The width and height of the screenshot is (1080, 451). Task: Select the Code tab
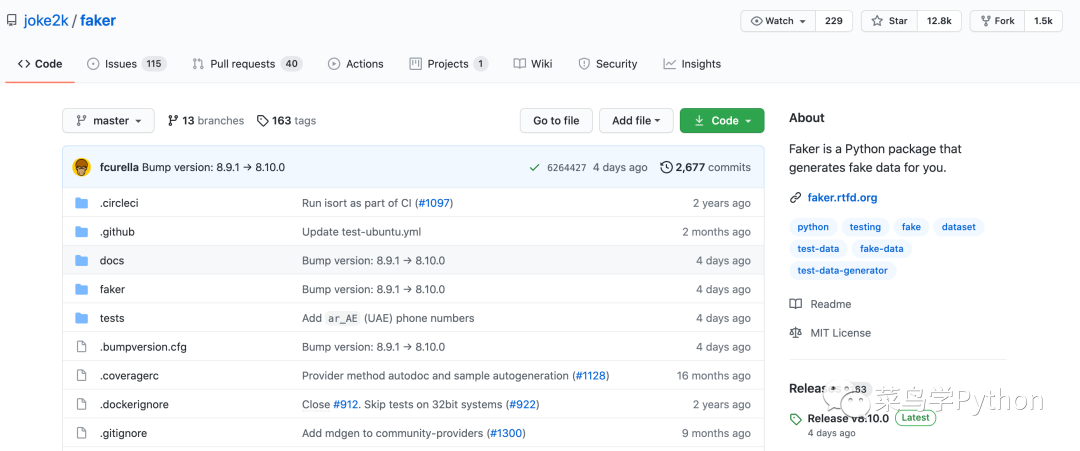click(x=40, y=64)
